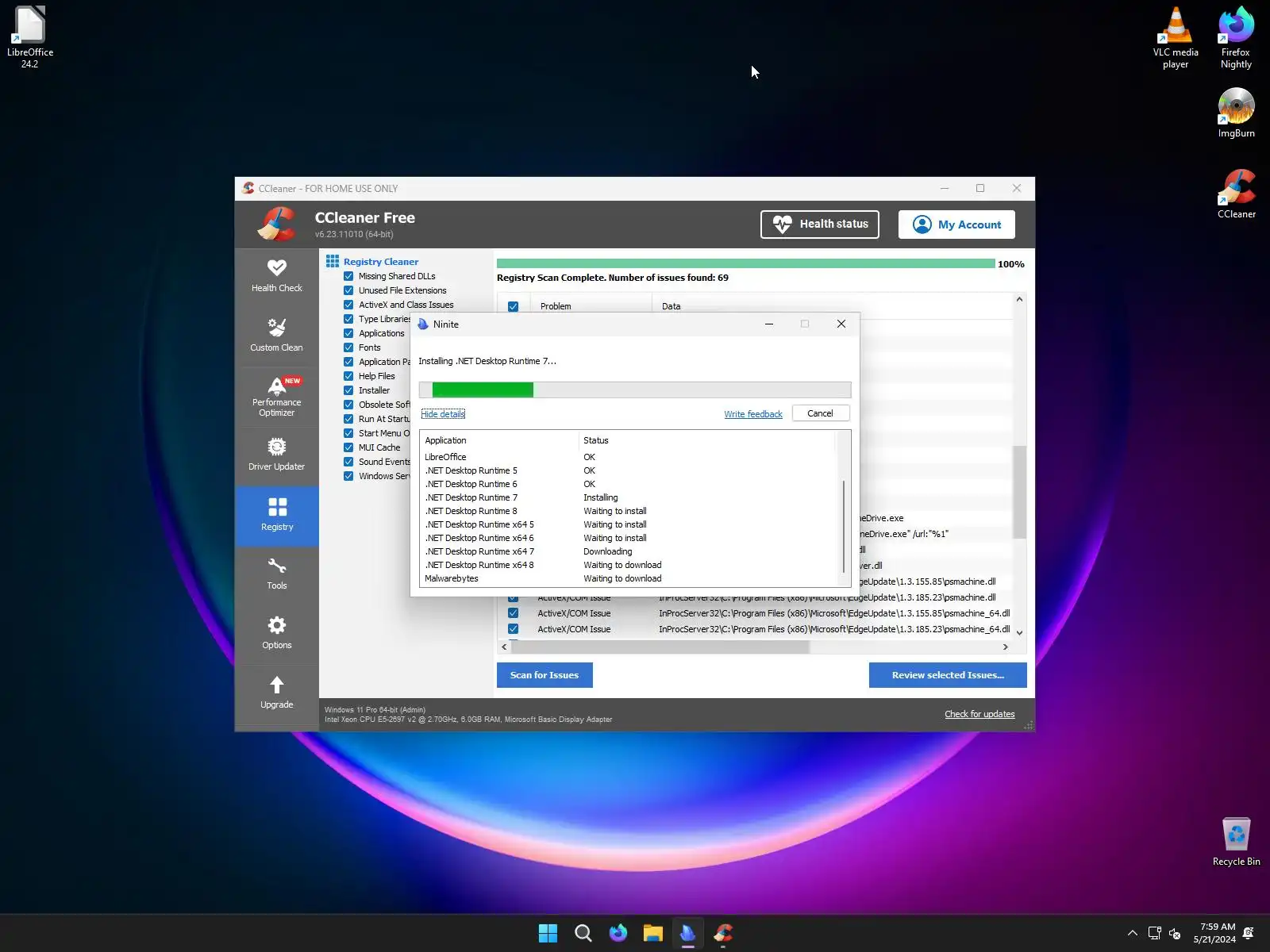Toggle the Sound Events checkbox
Viewport: 1270px width, 952px height.
coord(348,462)
